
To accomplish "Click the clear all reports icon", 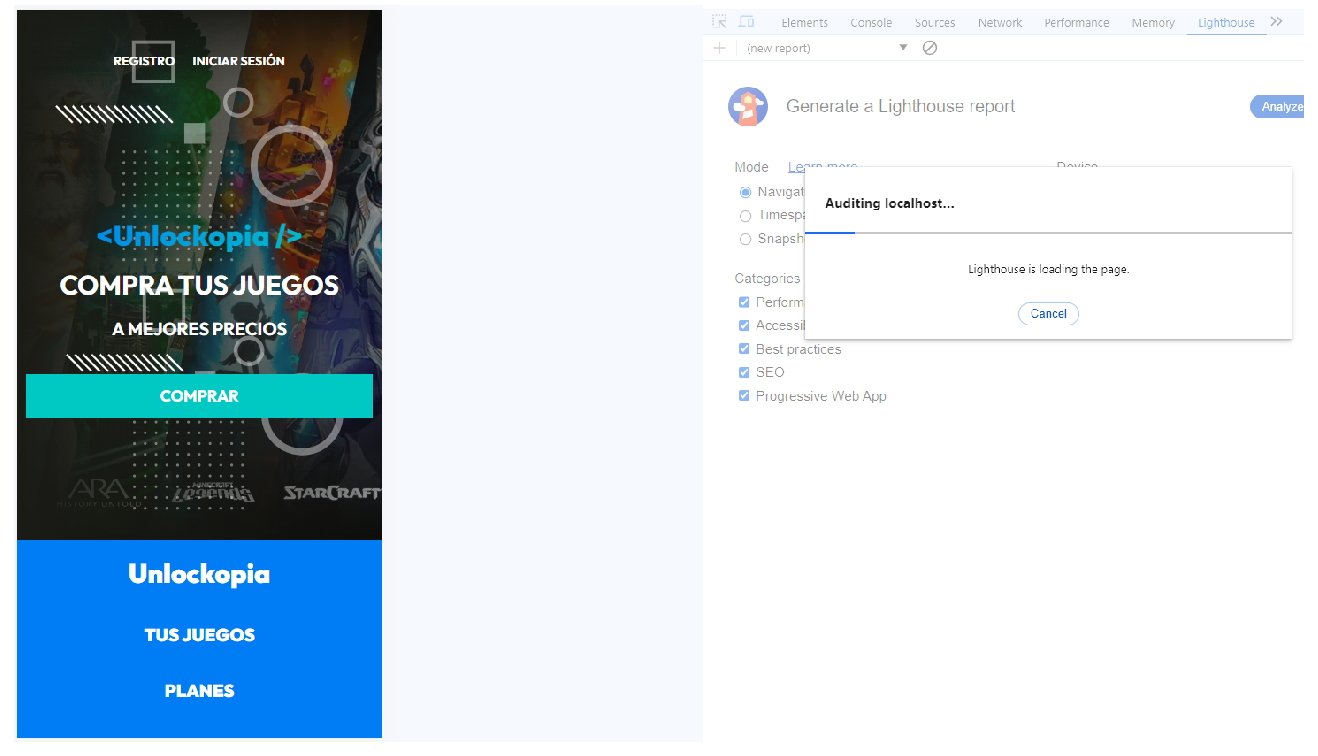I will 930,48.
